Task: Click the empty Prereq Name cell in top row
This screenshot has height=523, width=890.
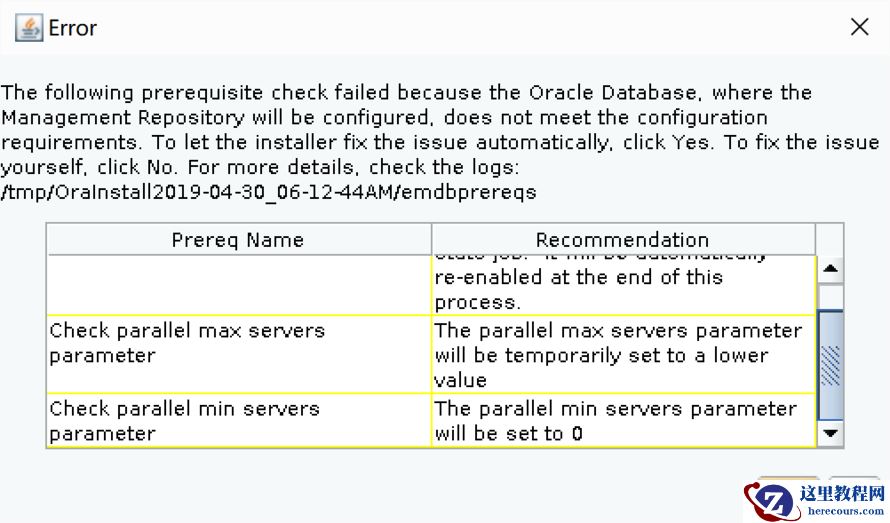Action: pyautogui.click(x=238, y=285)
